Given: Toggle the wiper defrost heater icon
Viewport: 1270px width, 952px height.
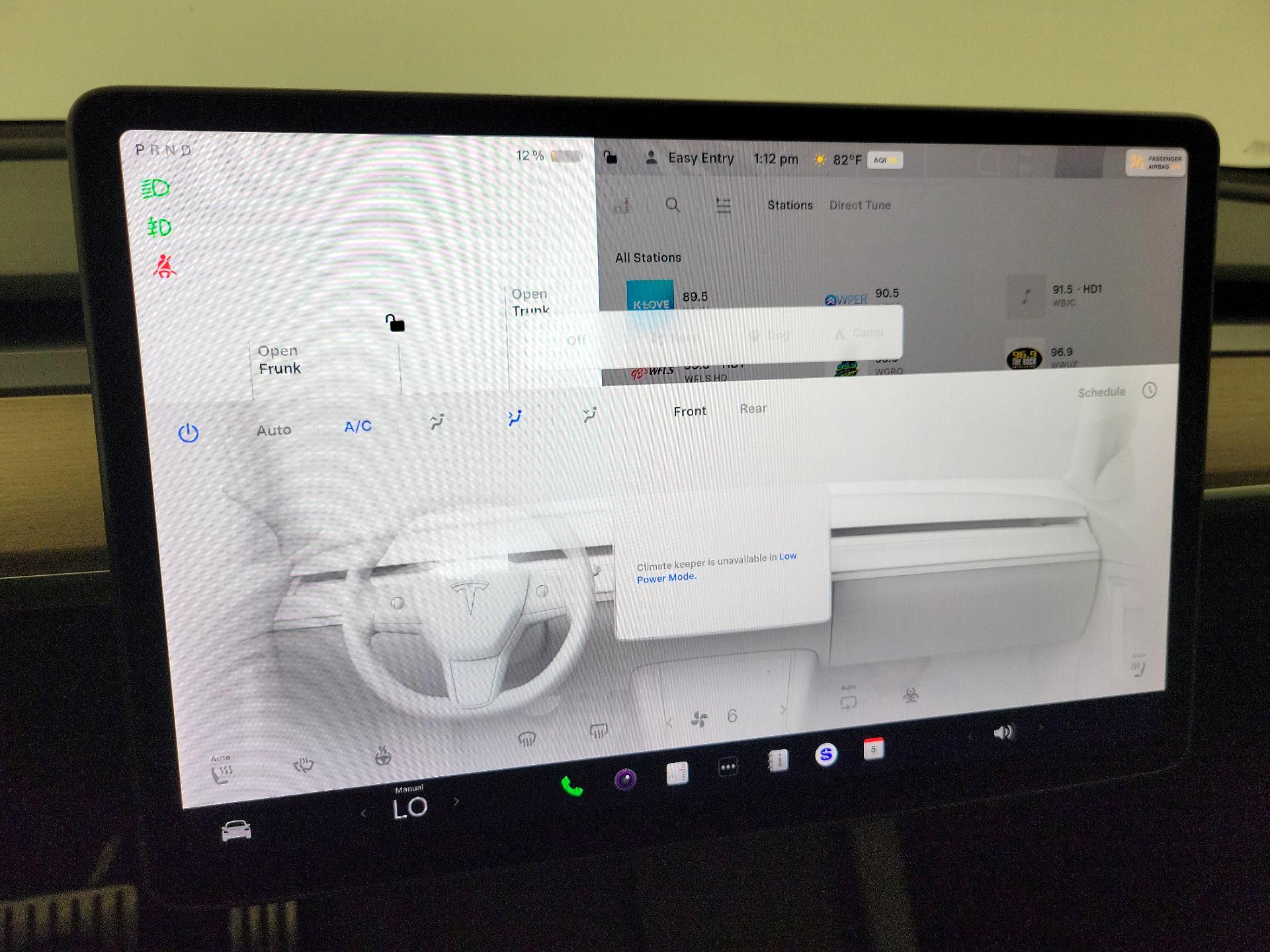Looking at the screenshot, I should point(304,764).
